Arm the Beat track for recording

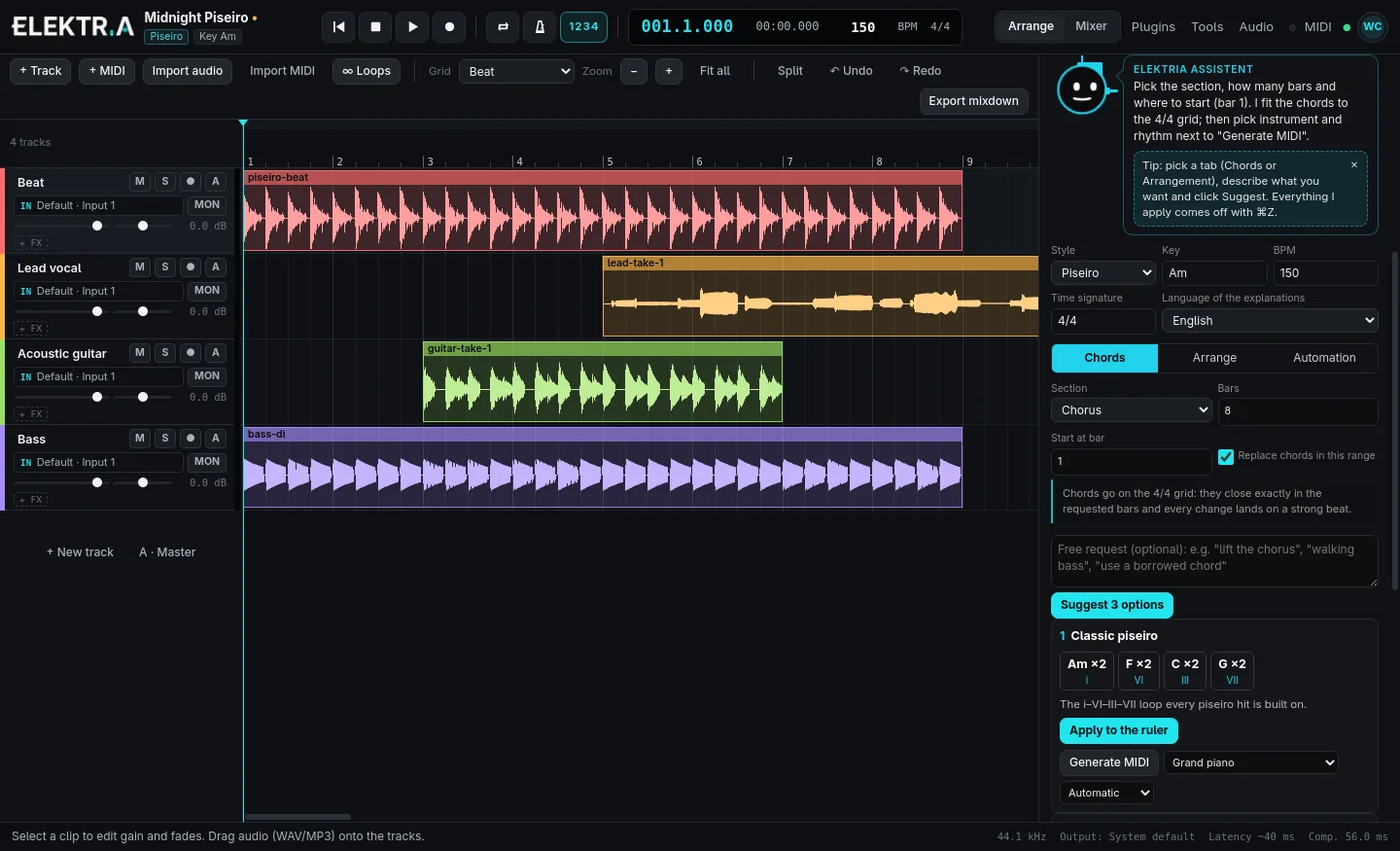[191, 181]
